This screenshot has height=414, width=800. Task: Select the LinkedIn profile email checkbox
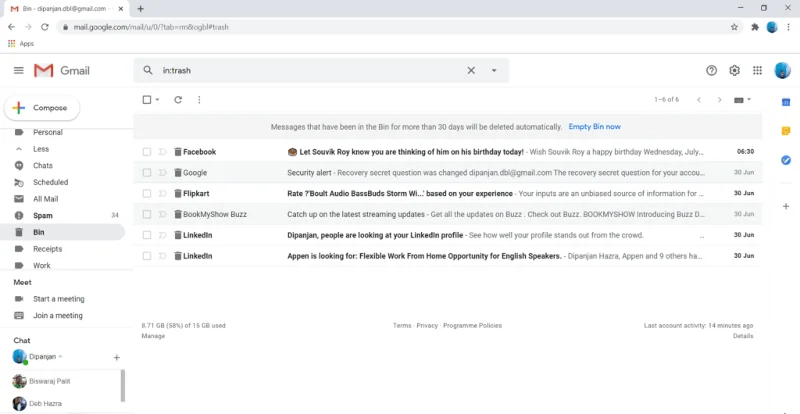point(147,235)
